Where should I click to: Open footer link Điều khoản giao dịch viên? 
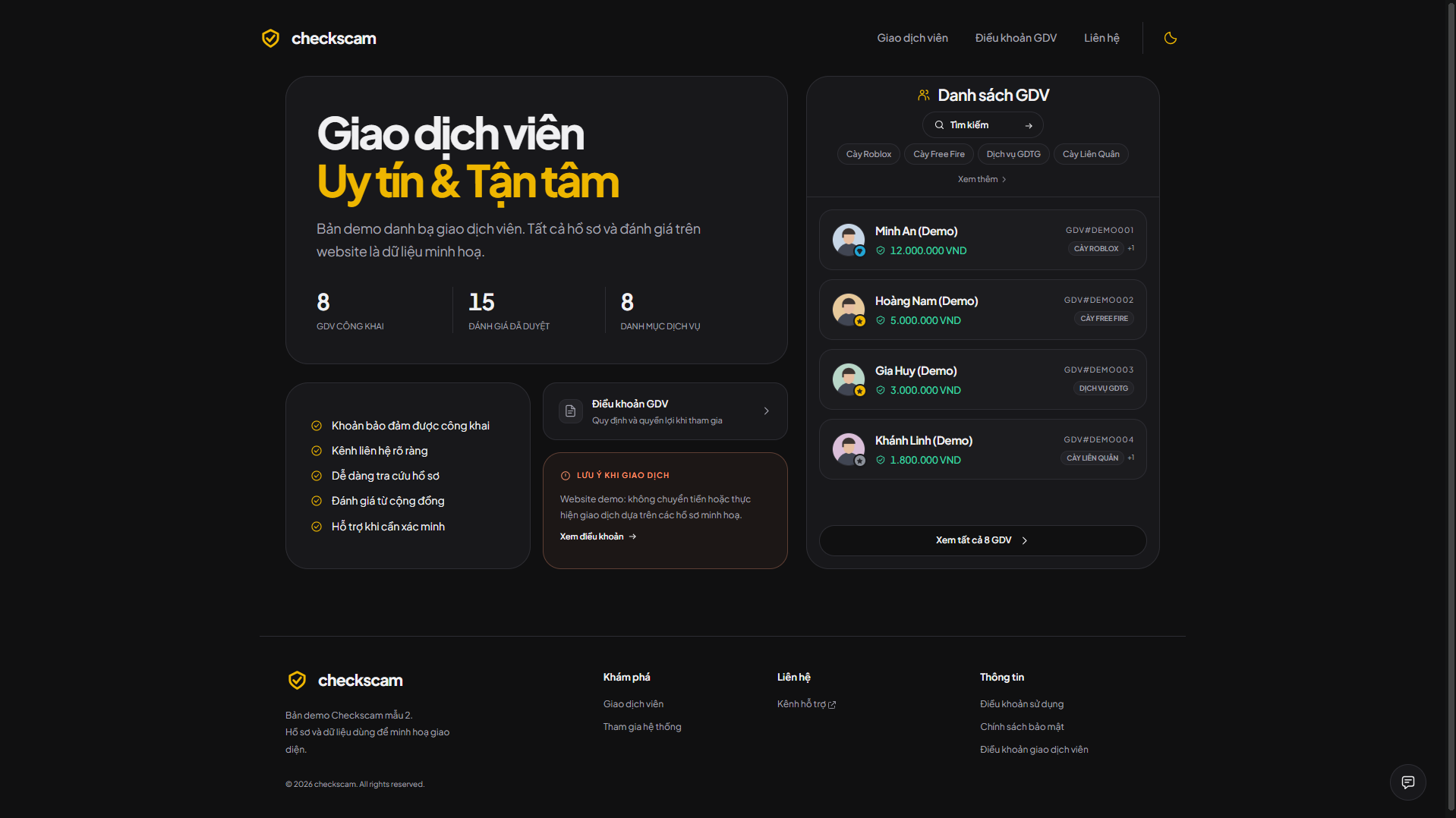pos(1034,750)
